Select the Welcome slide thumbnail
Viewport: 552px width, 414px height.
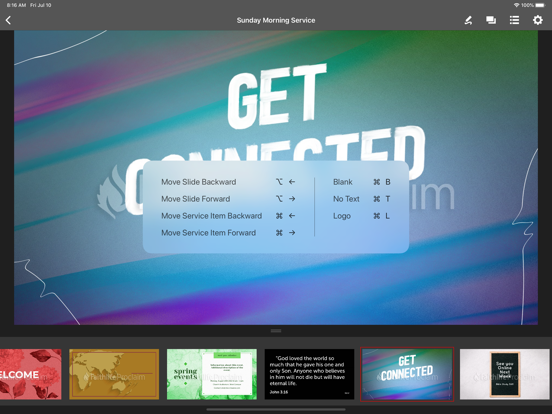[31, 374]
